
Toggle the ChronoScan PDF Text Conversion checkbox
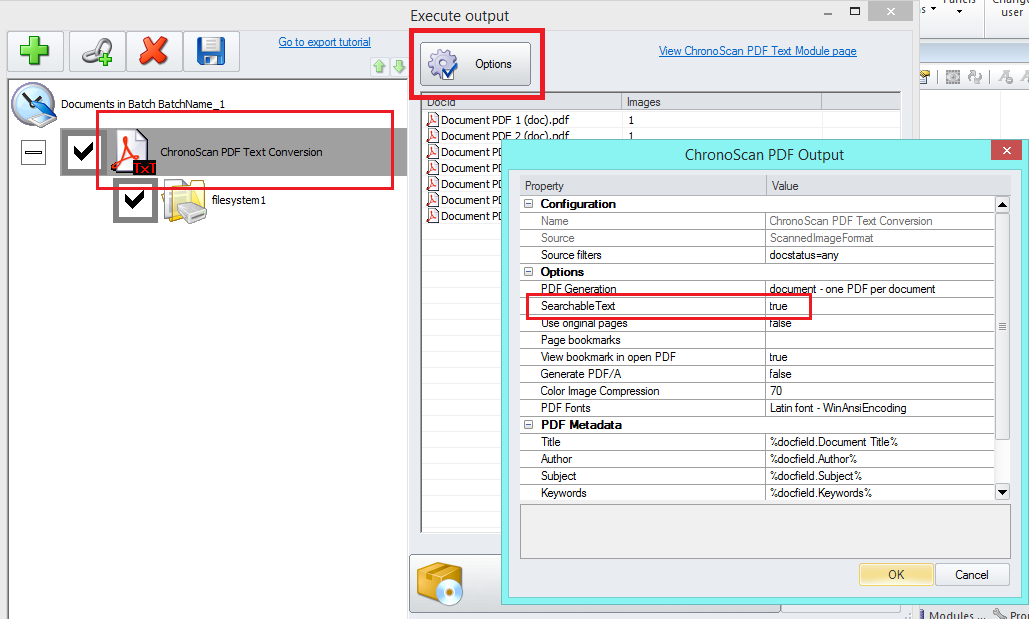point(82,152)
